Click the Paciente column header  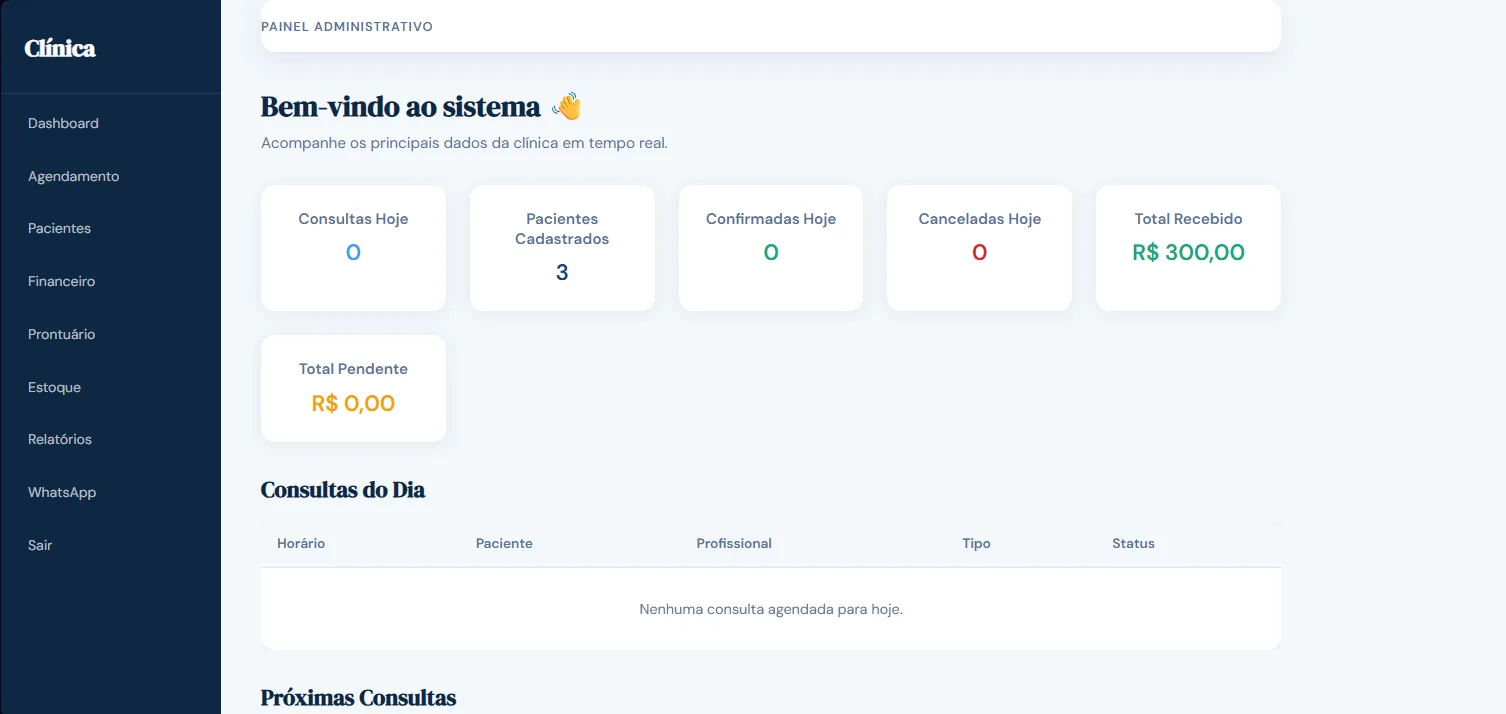(x=504, y=543)
